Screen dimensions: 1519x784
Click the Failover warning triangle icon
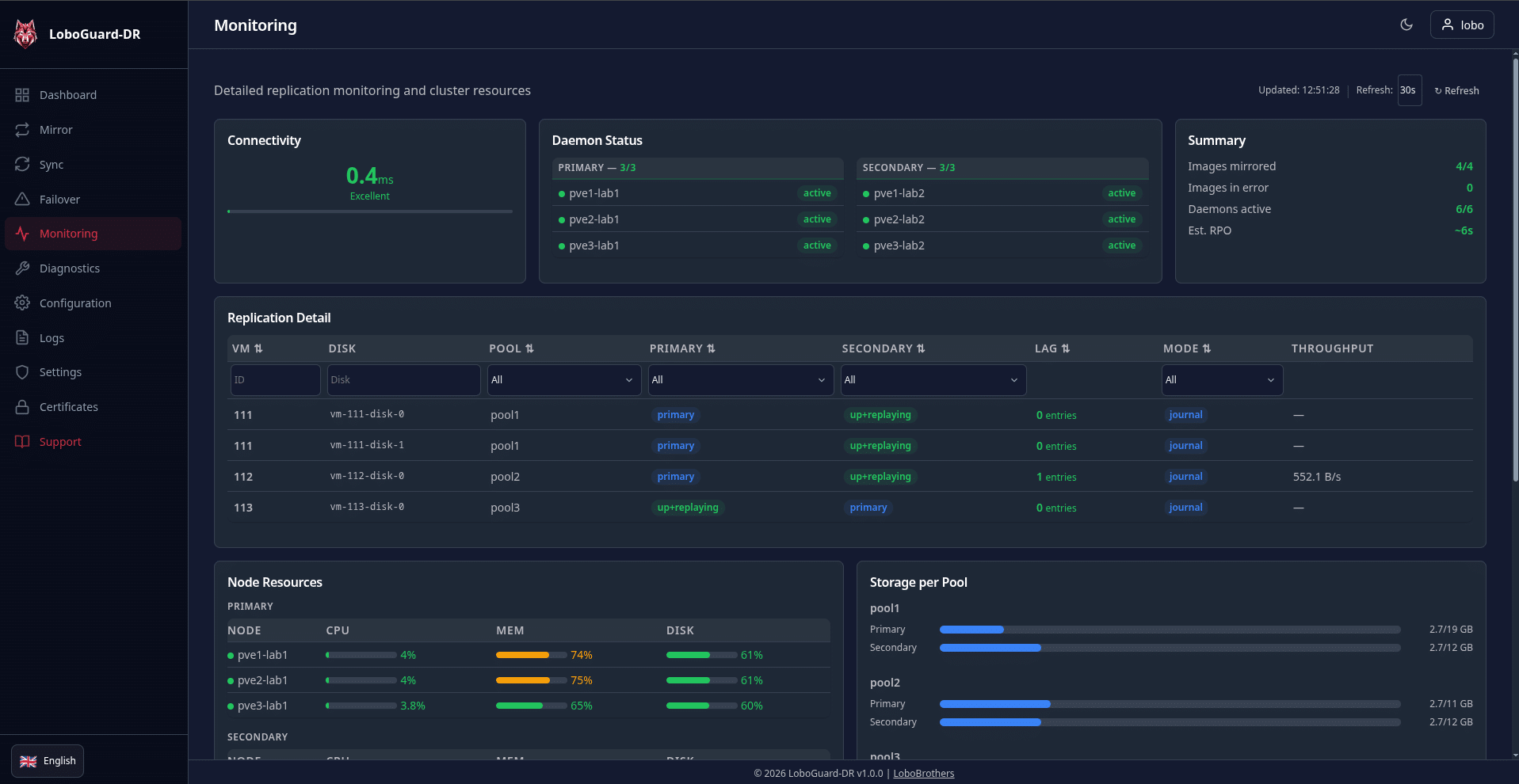coord(22,200)
